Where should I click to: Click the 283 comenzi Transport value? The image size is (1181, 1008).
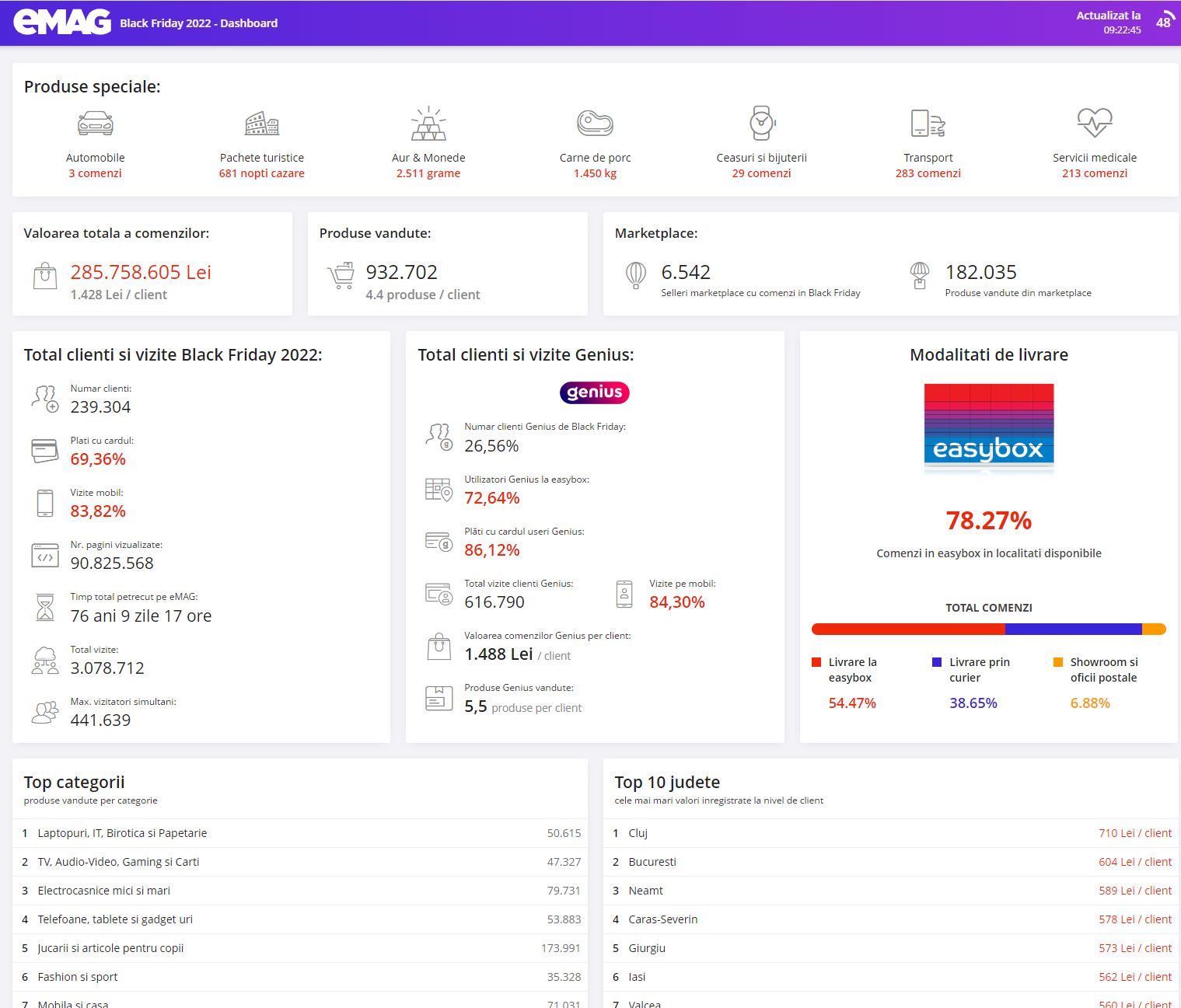[928, 173]
